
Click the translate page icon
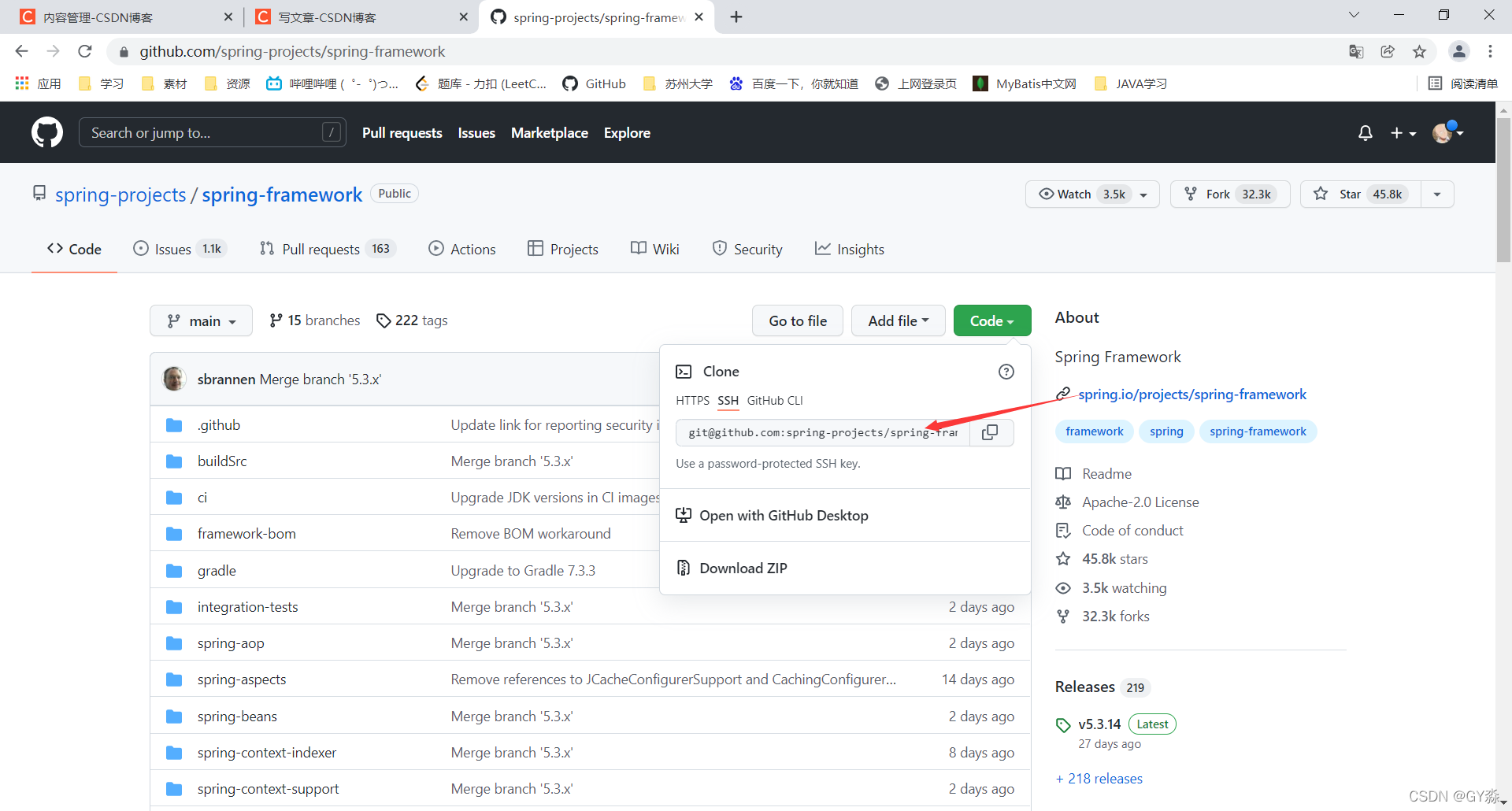1356,51
